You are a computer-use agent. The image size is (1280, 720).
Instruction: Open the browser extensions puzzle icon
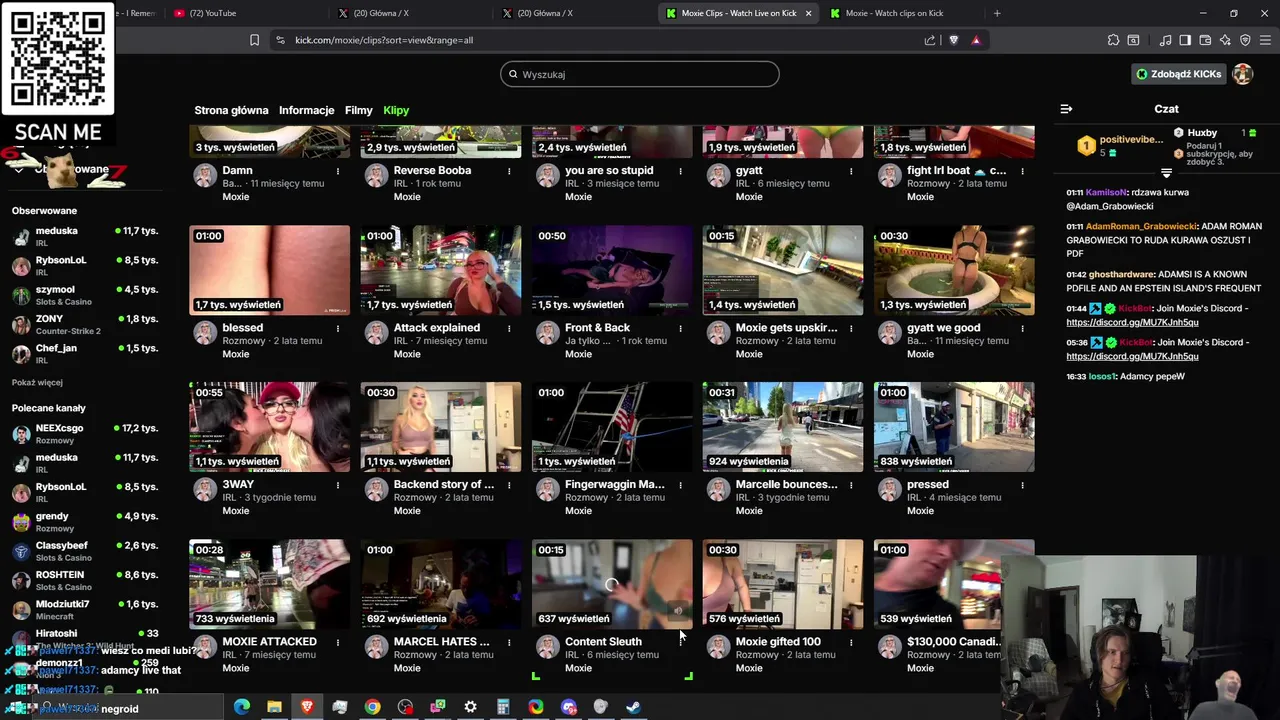(x=1113, y=40)
